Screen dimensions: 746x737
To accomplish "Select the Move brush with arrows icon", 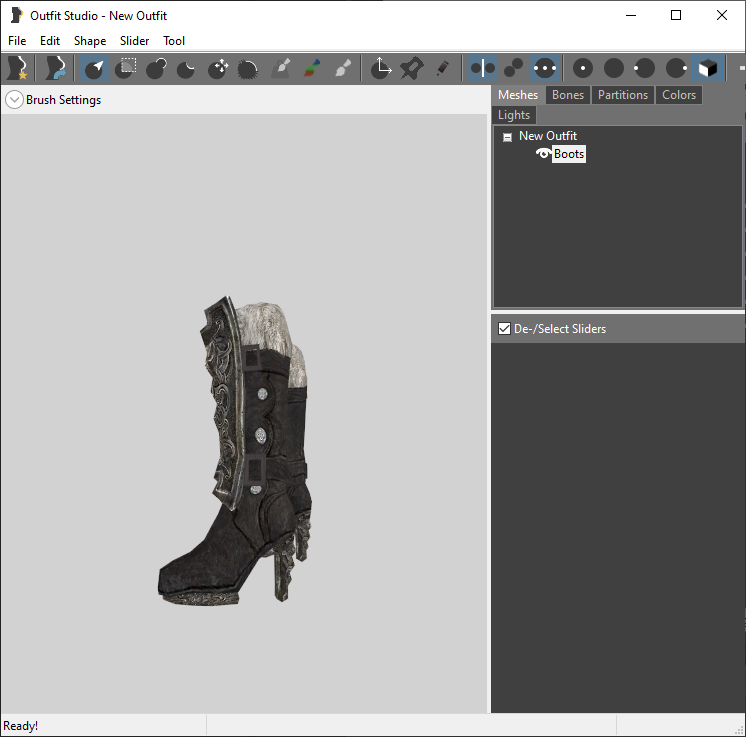I will [218, 69].
